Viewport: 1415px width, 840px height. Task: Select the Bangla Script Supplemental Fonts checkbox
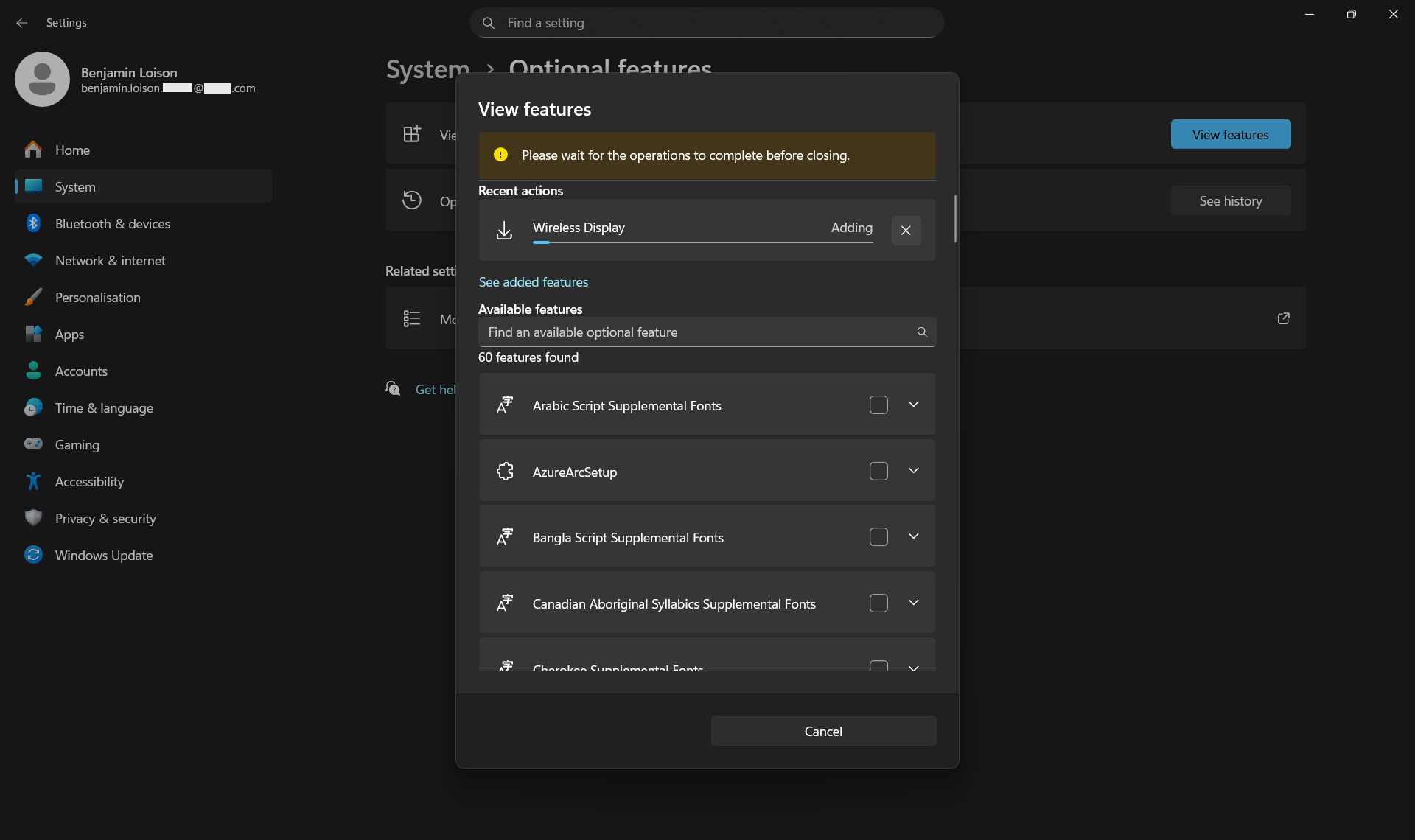point(878,537)
